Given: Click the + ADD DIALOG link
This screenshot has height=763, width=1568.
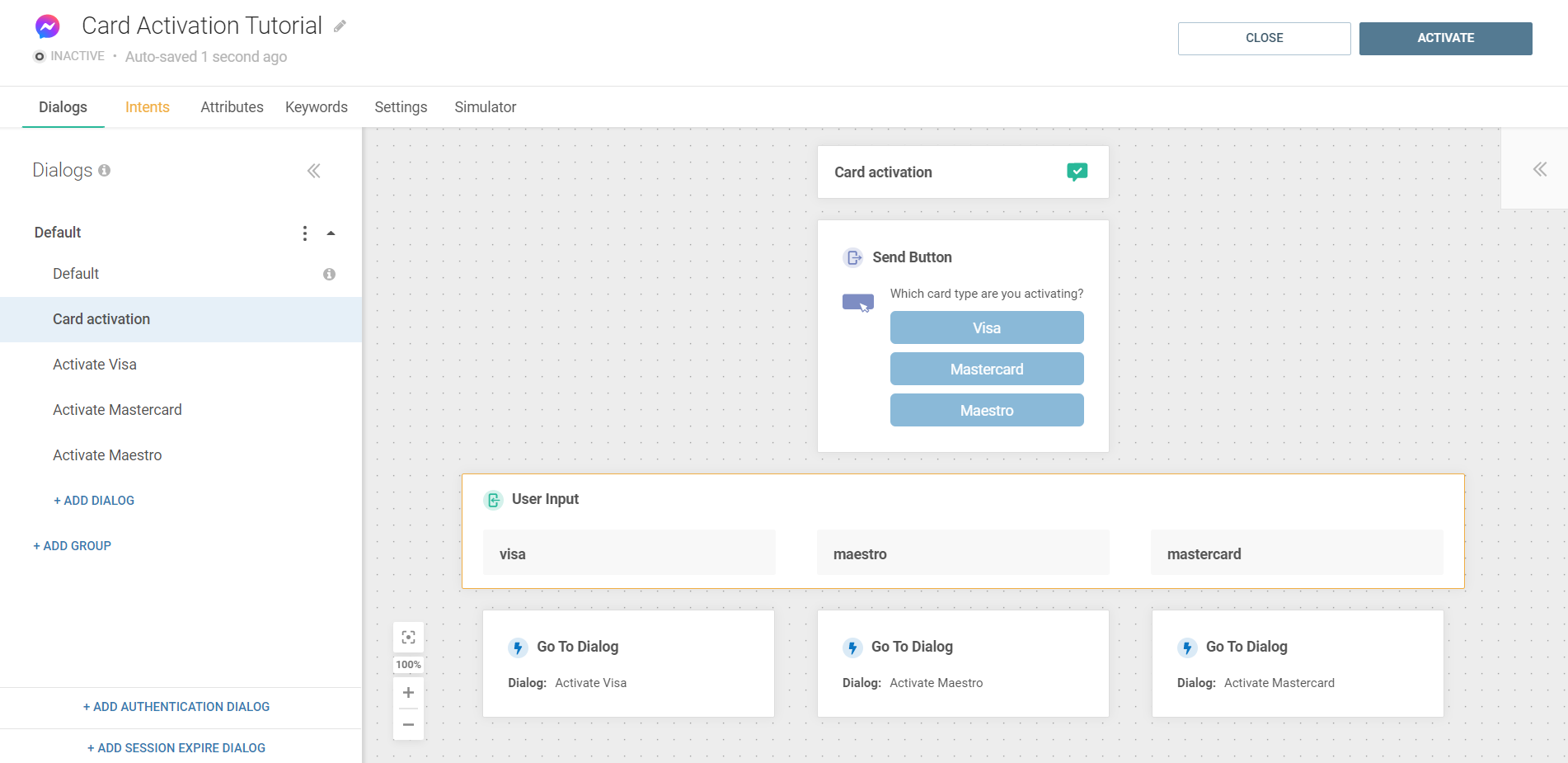Looking at the screenshot, I should pos(94,501).
